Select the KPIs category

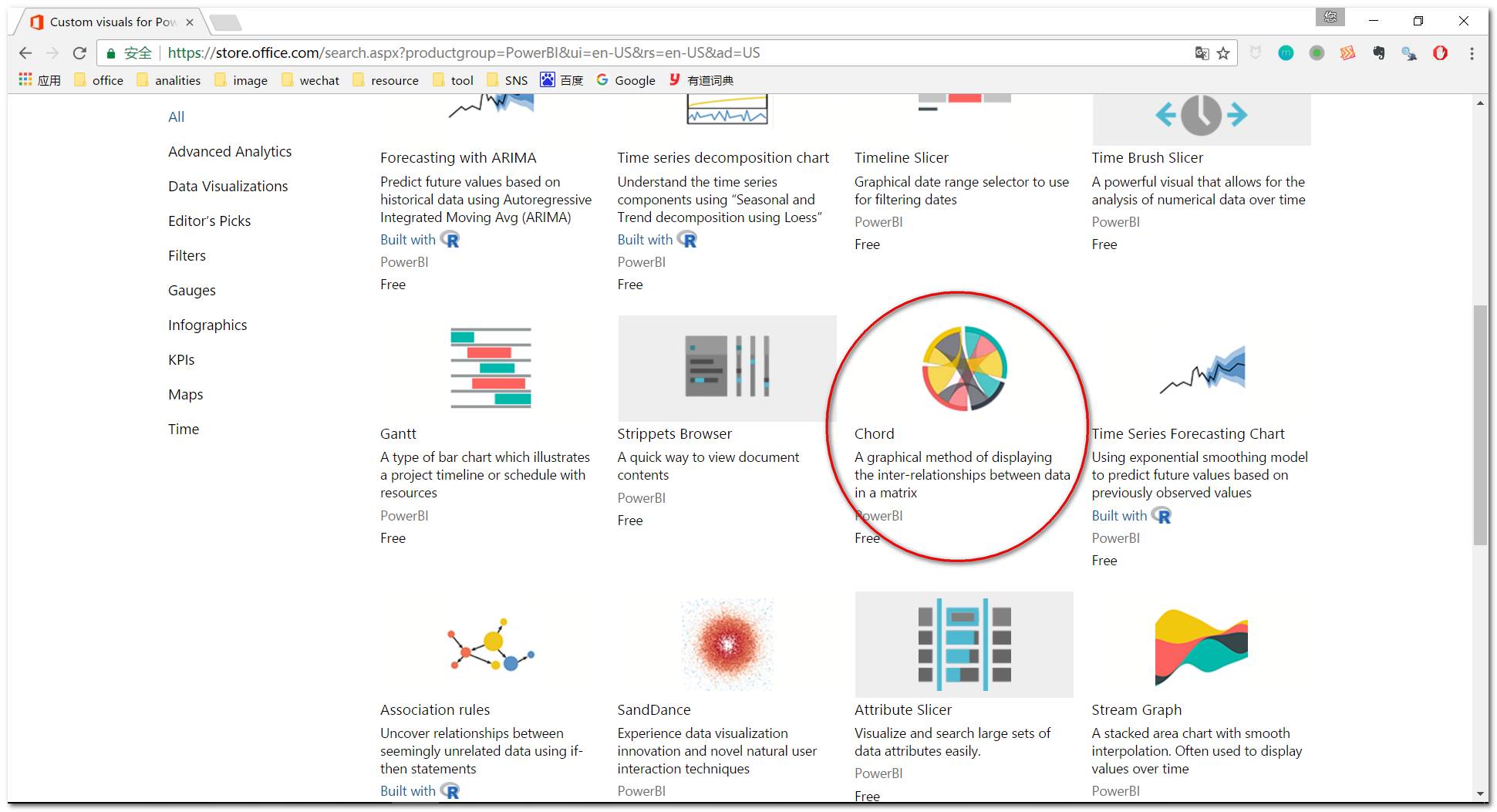pyautogui.click(x=181, y=360)
